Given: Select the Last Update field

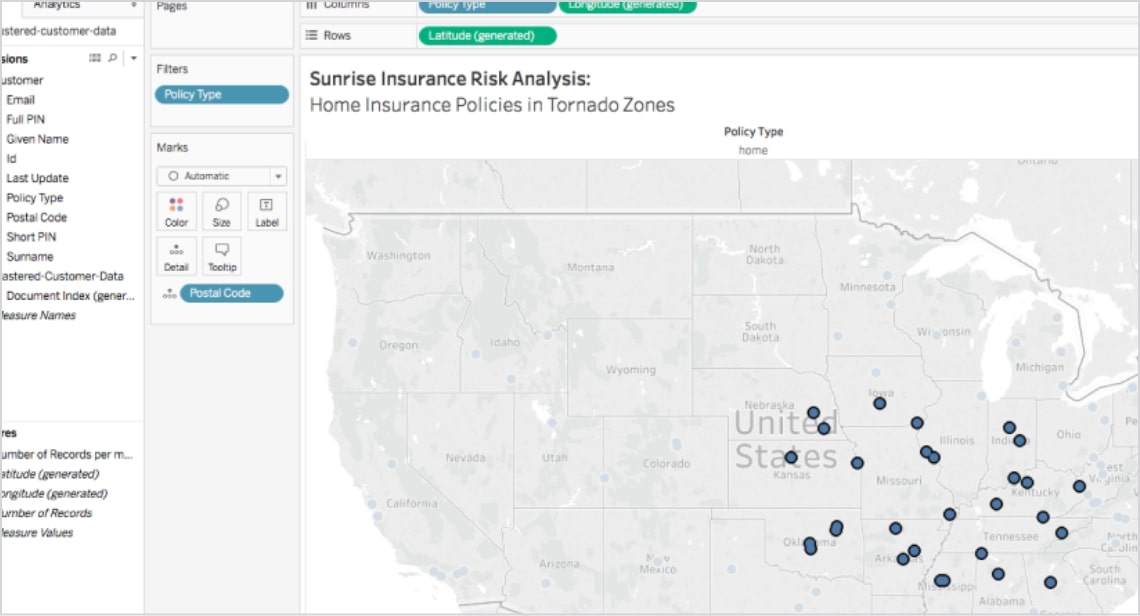Looking at the screenshot, I should (x=37, y=178).
